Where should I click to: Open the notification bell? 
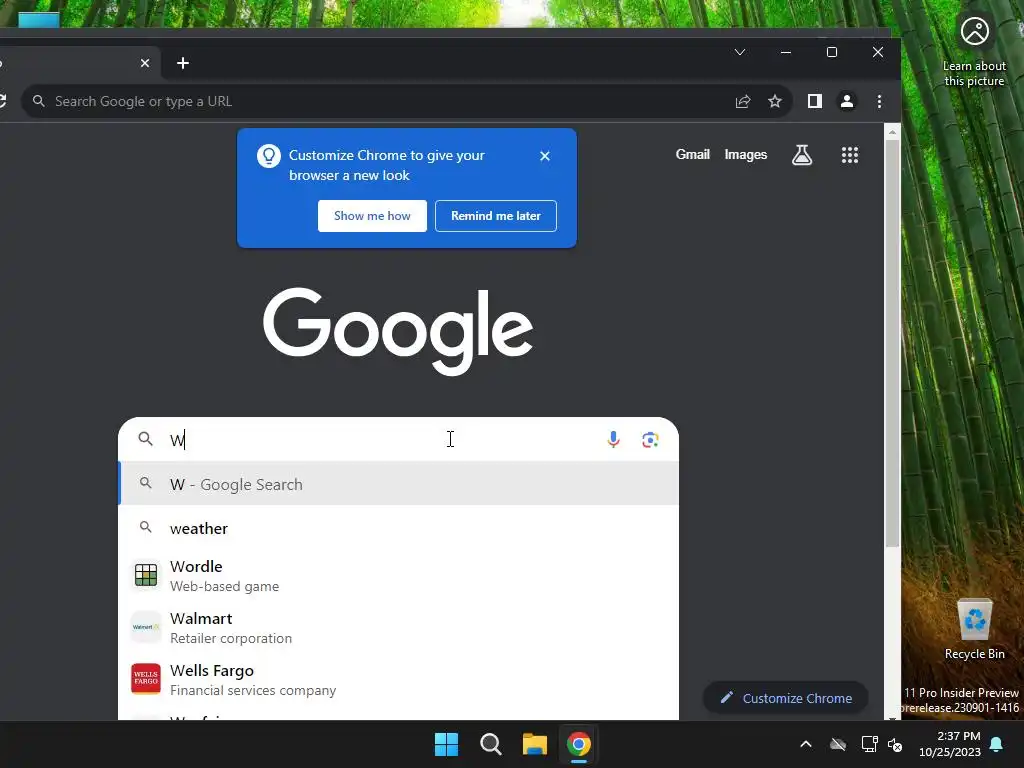[x=997, y=744]
